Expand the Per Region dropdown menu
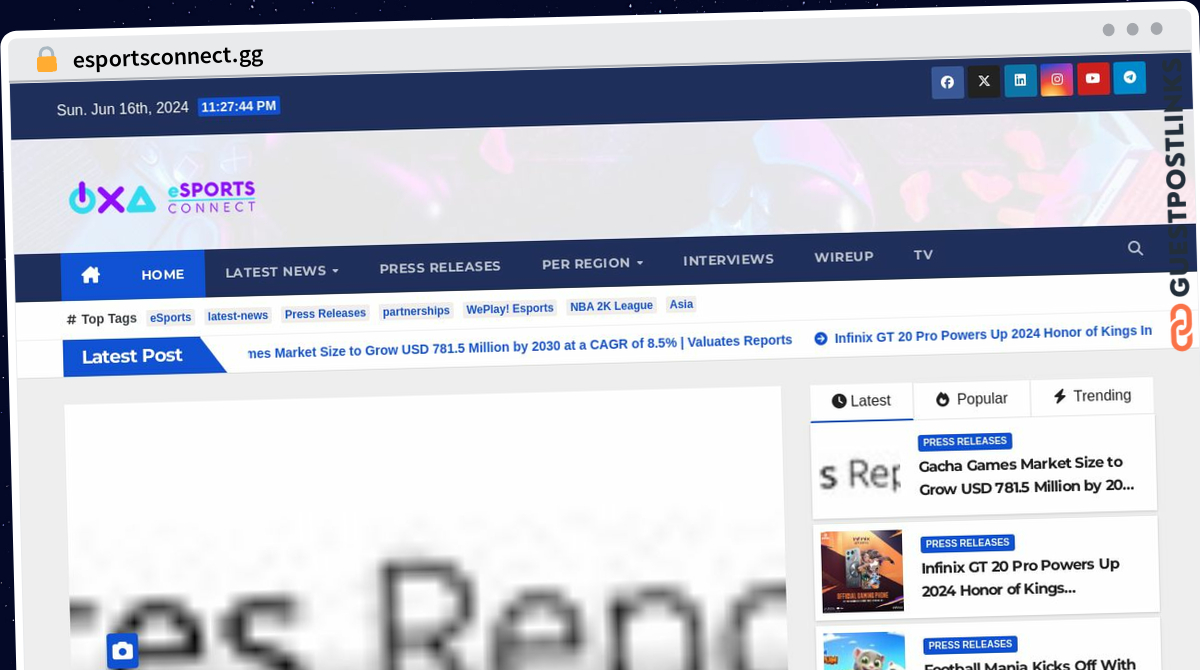The image size is (1200, 670). [592, 263]
